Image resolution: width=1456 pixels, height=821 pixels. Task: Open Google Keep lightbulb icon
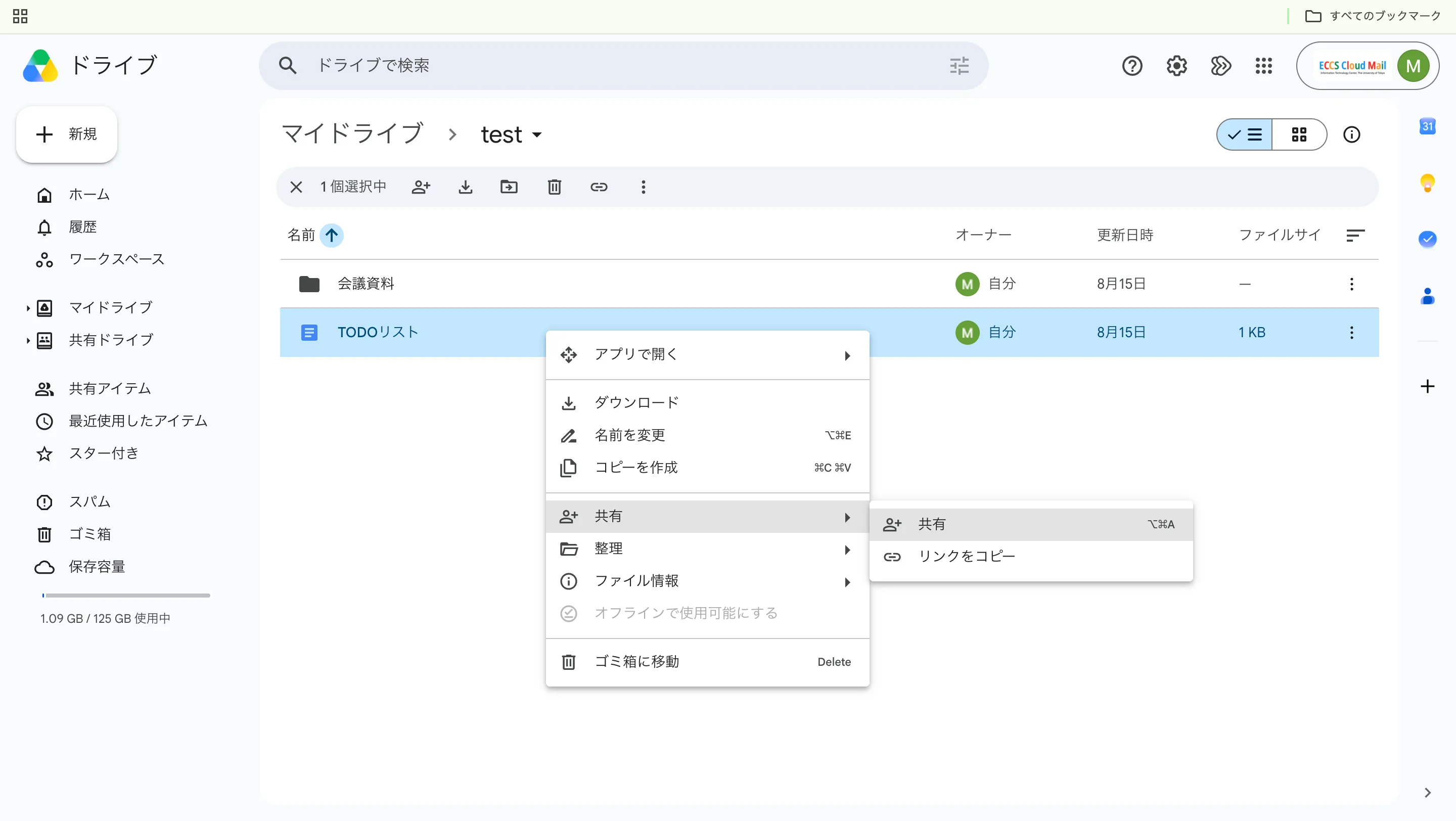pos(1428,183)
